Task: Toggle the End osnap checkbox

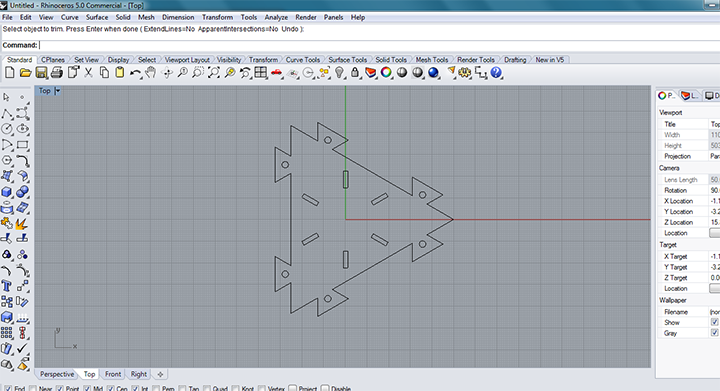Action: click(x=8, y=389)
